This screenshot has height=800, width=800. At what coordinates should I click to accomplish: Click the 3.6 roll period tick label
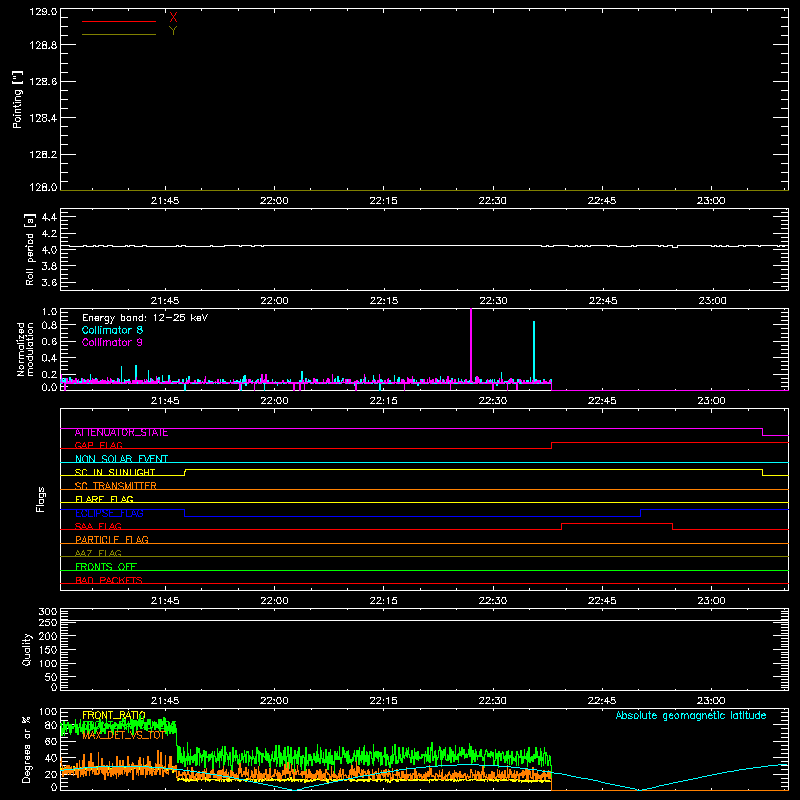tap(49, 282)
